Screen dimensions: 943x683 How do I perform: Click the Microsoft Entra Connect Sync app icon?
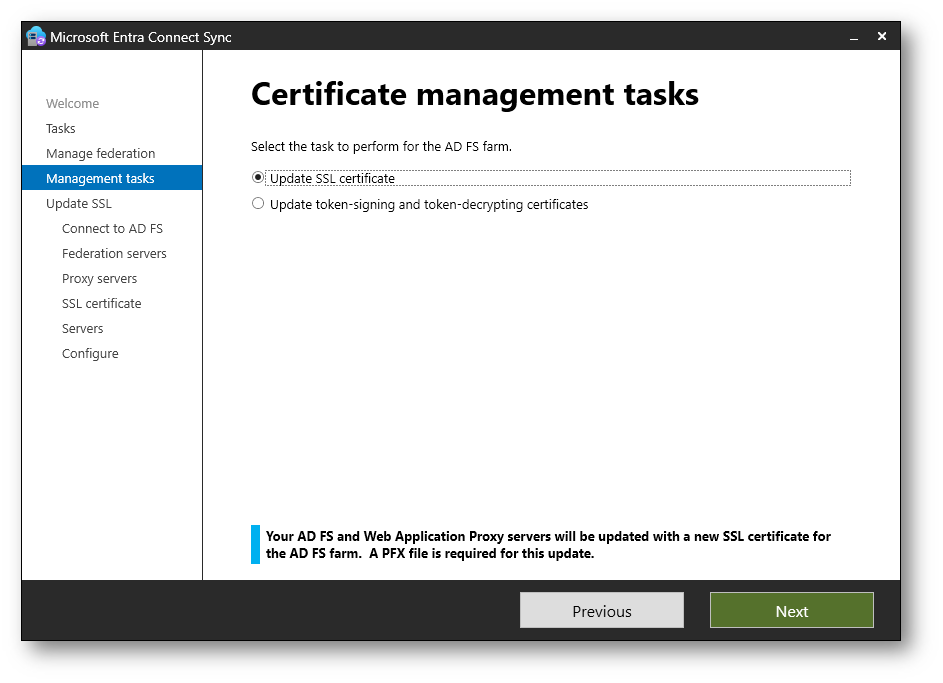click(36, 37)
